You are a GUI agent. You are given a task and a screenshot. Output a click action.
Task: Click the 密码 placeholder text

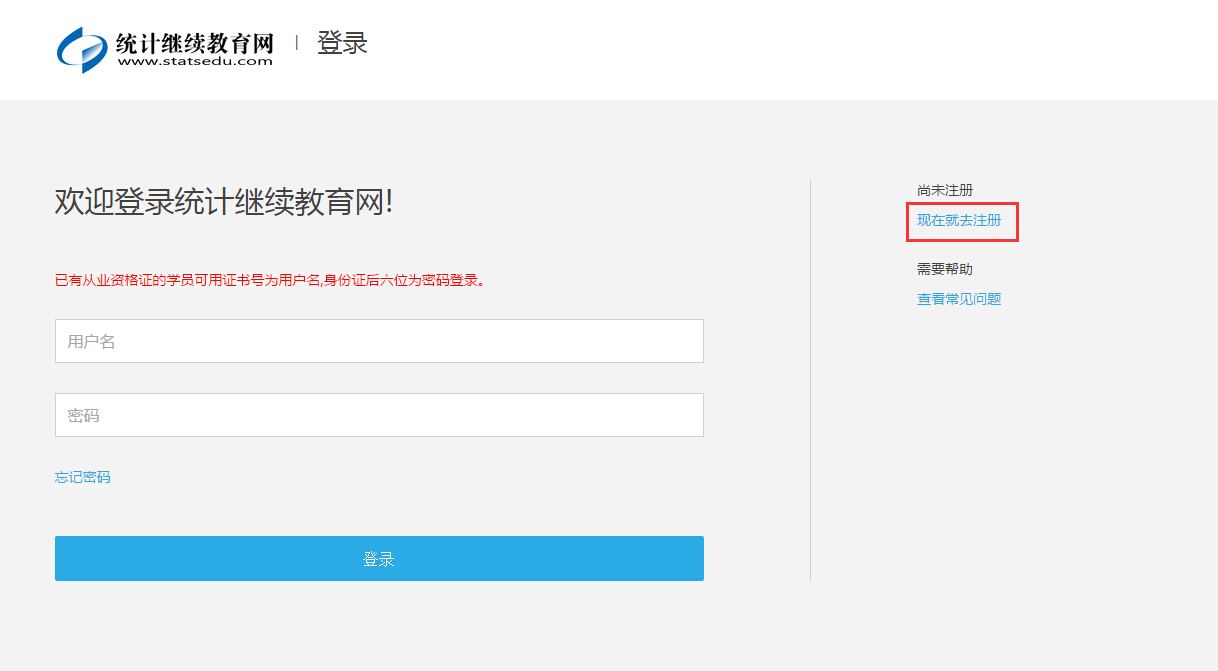tap(84, 416)
